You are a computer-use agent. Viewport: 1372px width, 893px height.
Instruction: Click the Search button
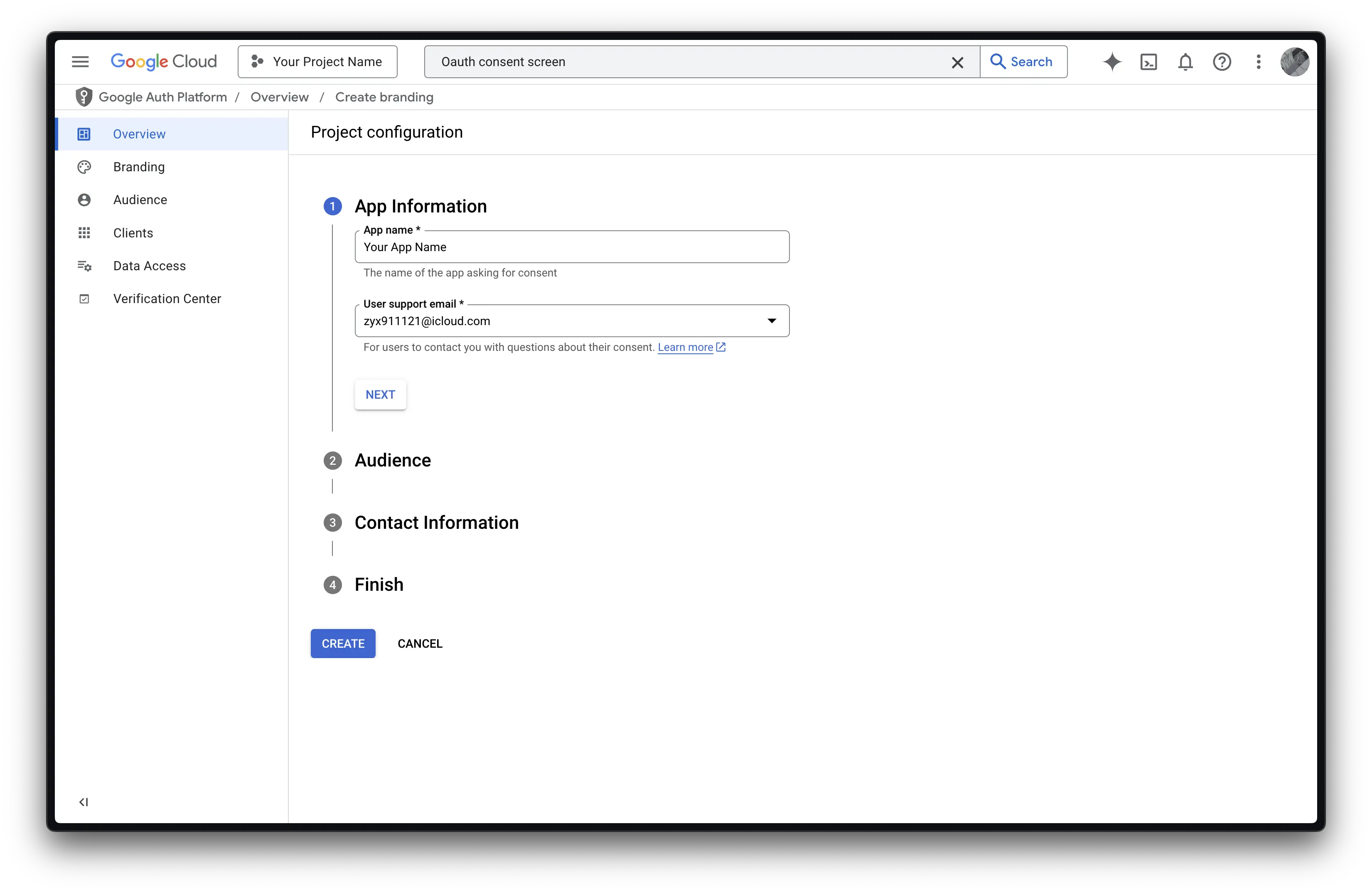[1023, 62]
